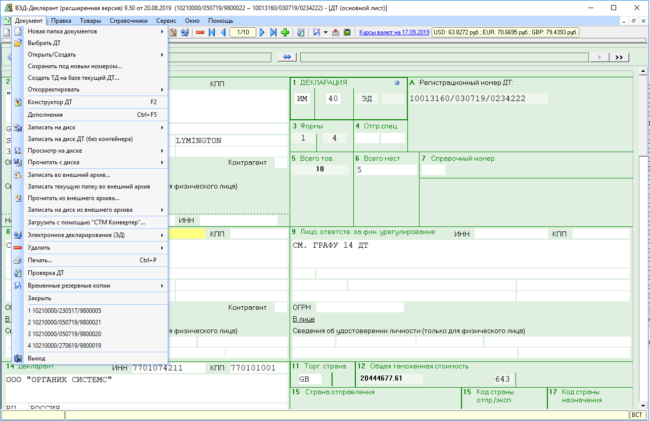Screen dimensions: 650x421
Task: Click Выход at bottom of menu
Action: click(37, 358)
